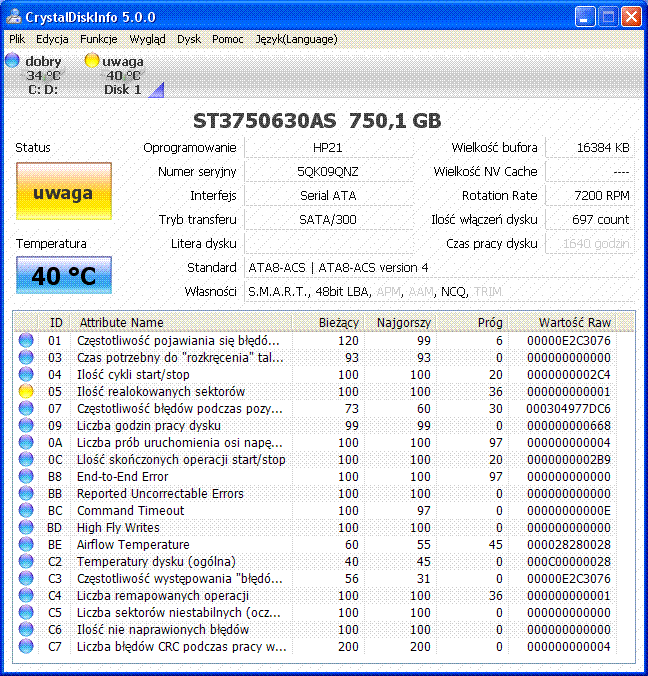648x676 pixels.
Task: Click the yellow 'uwaga' health status button
Action: pos(64,191)
